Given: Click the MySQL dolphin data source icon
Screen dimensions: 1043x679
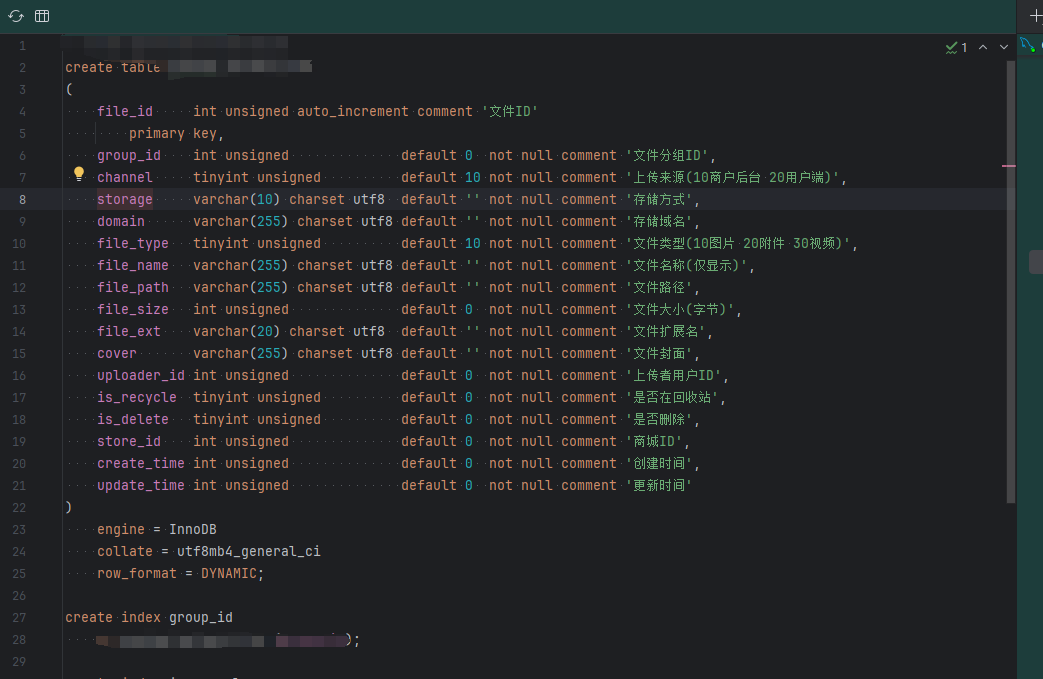Looking at the screenshot, I should (1028, 45).
